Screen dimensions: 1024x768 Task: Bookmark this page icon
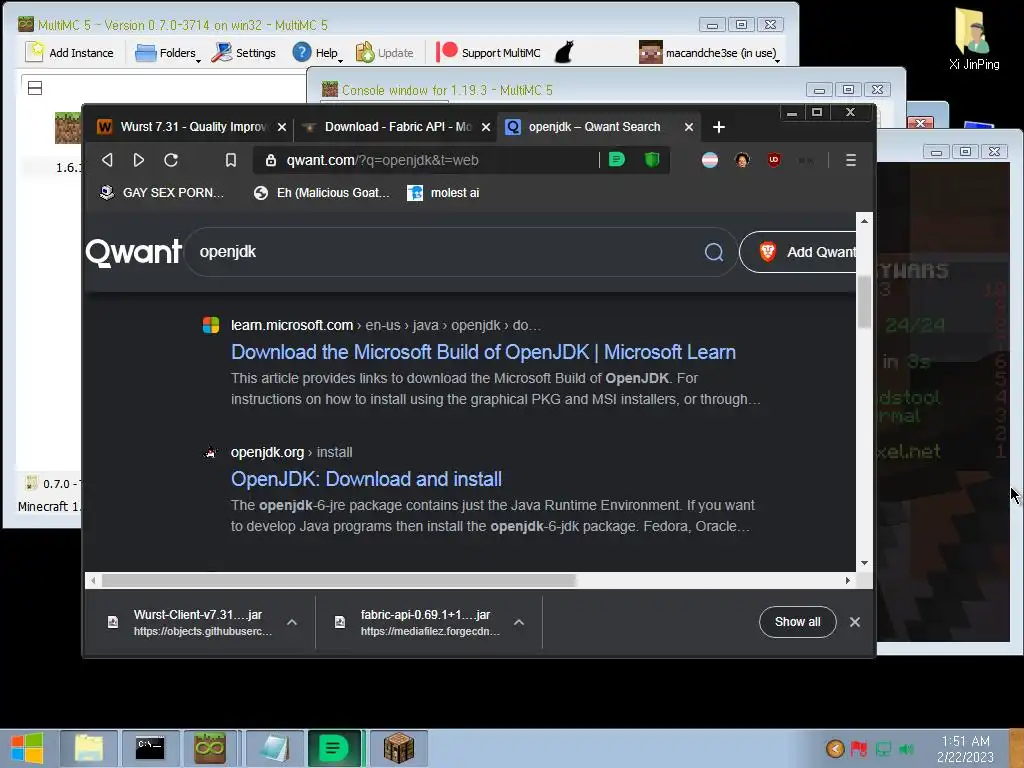231,160
